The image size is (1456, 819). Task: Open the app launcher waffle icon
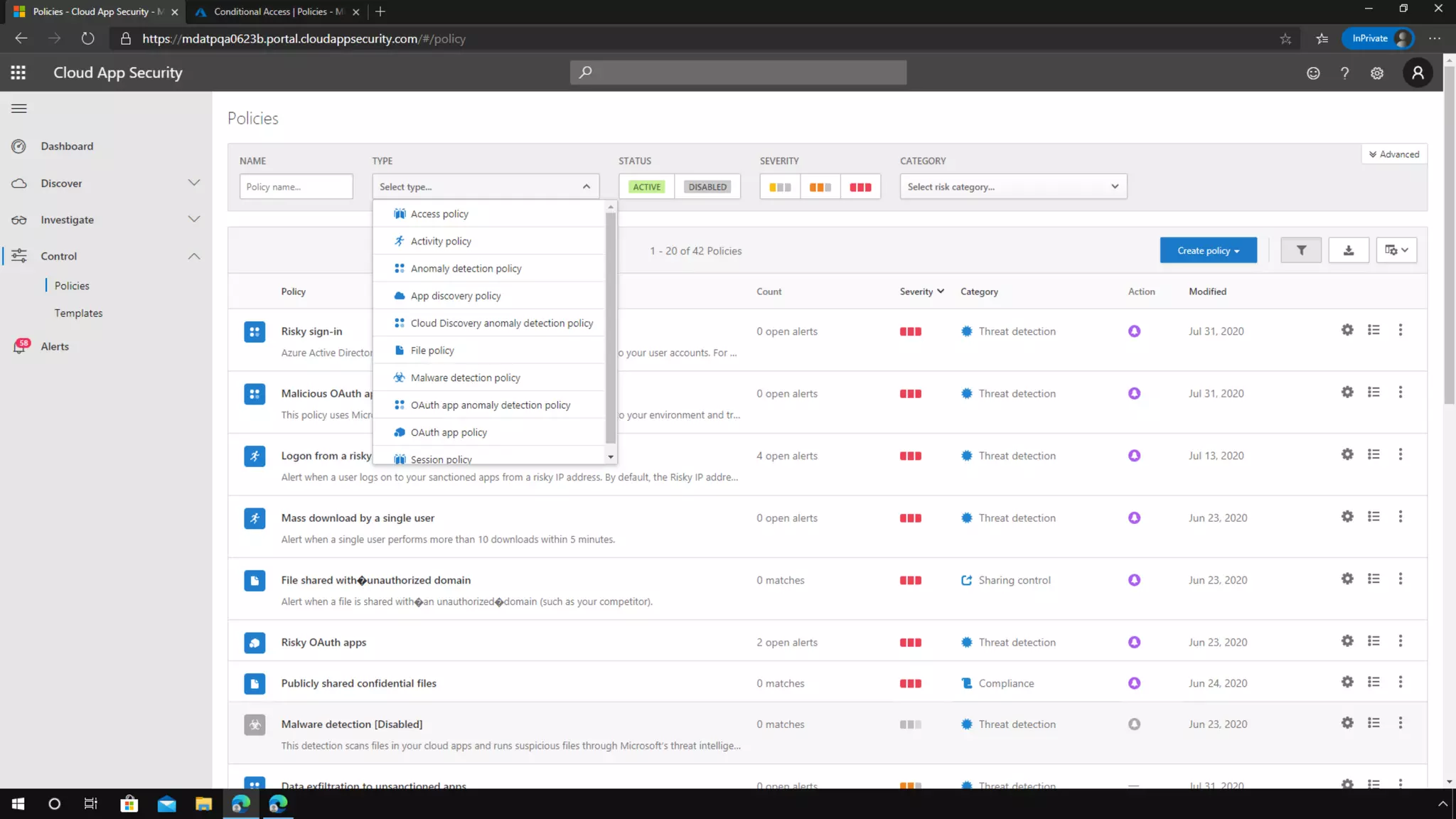pyautogui.click(x=18, y=73)
